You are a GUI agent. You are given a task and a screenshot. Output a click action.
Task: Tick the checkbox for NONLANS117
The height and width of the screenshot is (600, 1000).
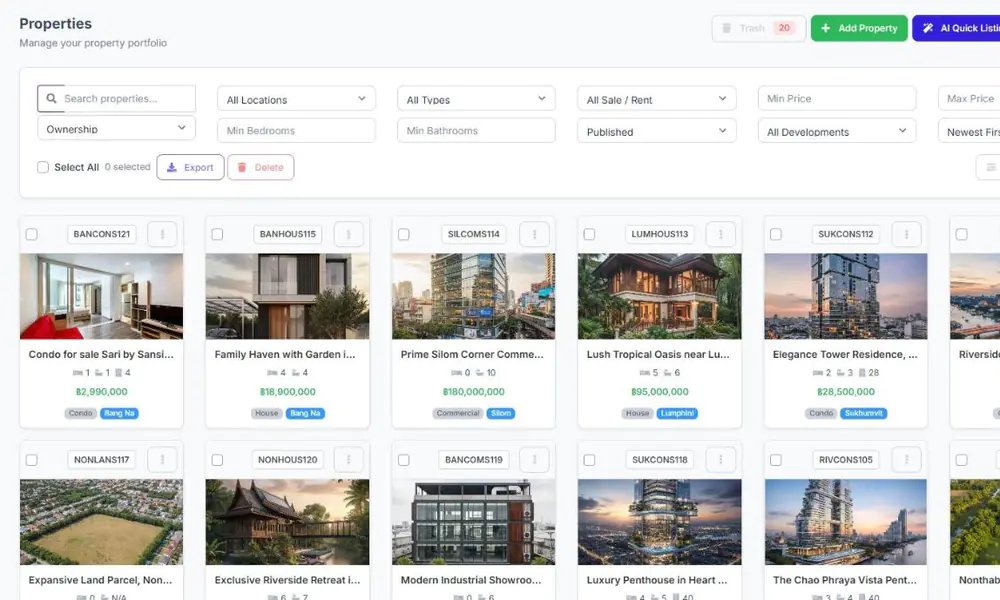pos(31,460)
